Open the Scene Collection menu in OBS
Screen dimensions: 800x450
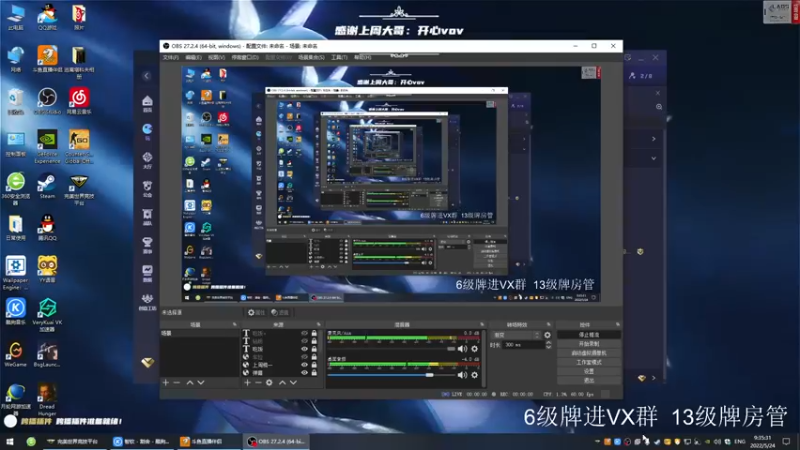[311, 57]
